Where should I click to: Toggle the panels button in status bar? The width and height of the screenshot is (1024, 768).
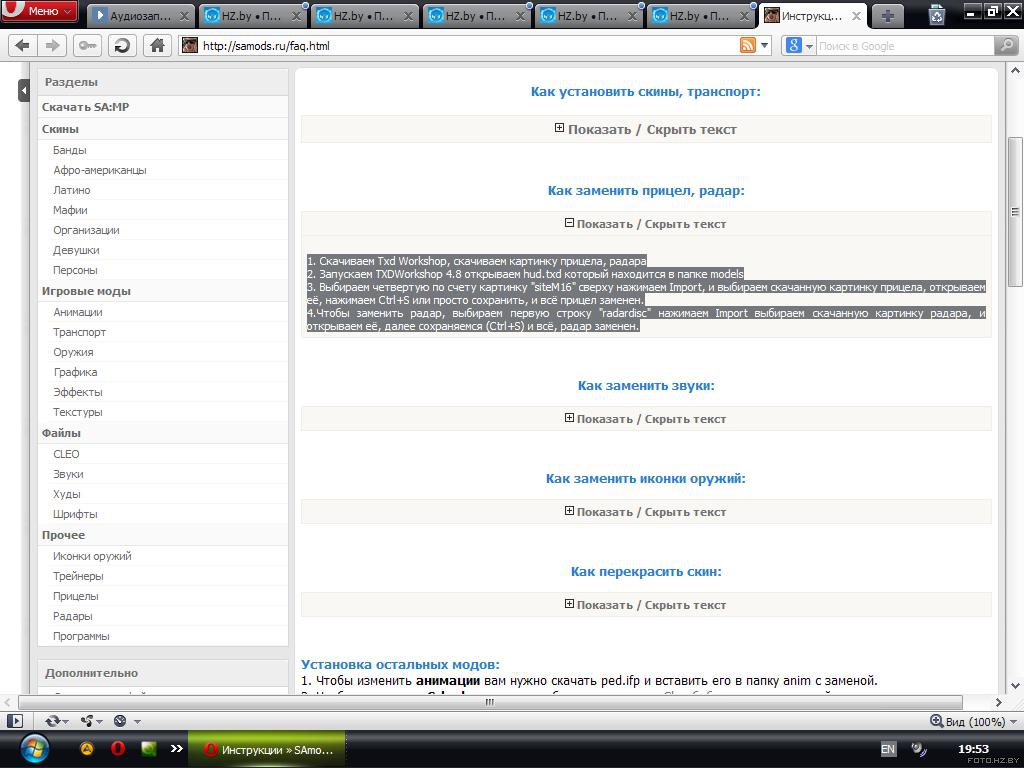14,721
